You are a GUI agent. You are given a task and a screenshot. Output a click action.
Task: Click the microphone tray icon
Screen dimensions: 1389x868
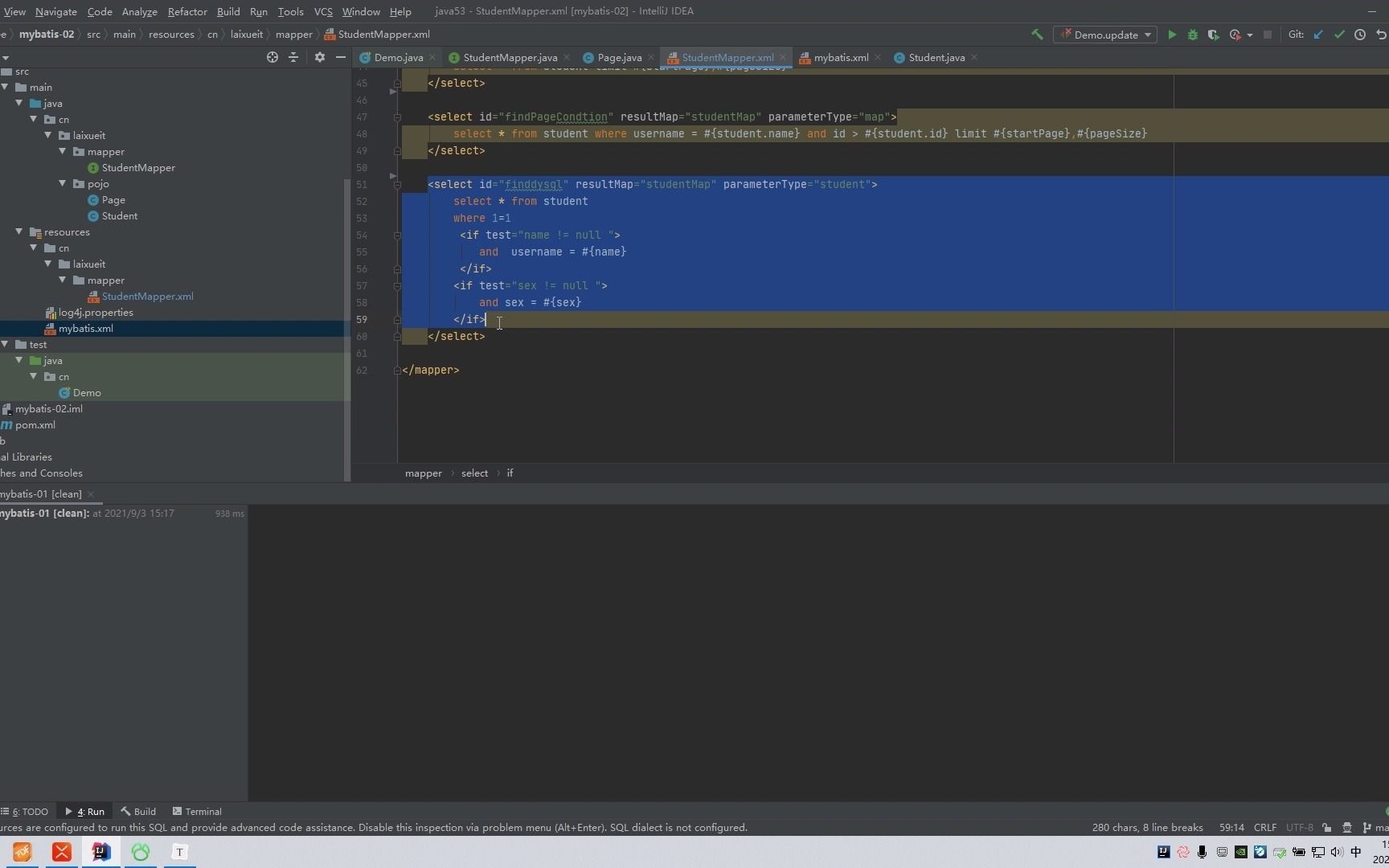[x=1202, y=852]
